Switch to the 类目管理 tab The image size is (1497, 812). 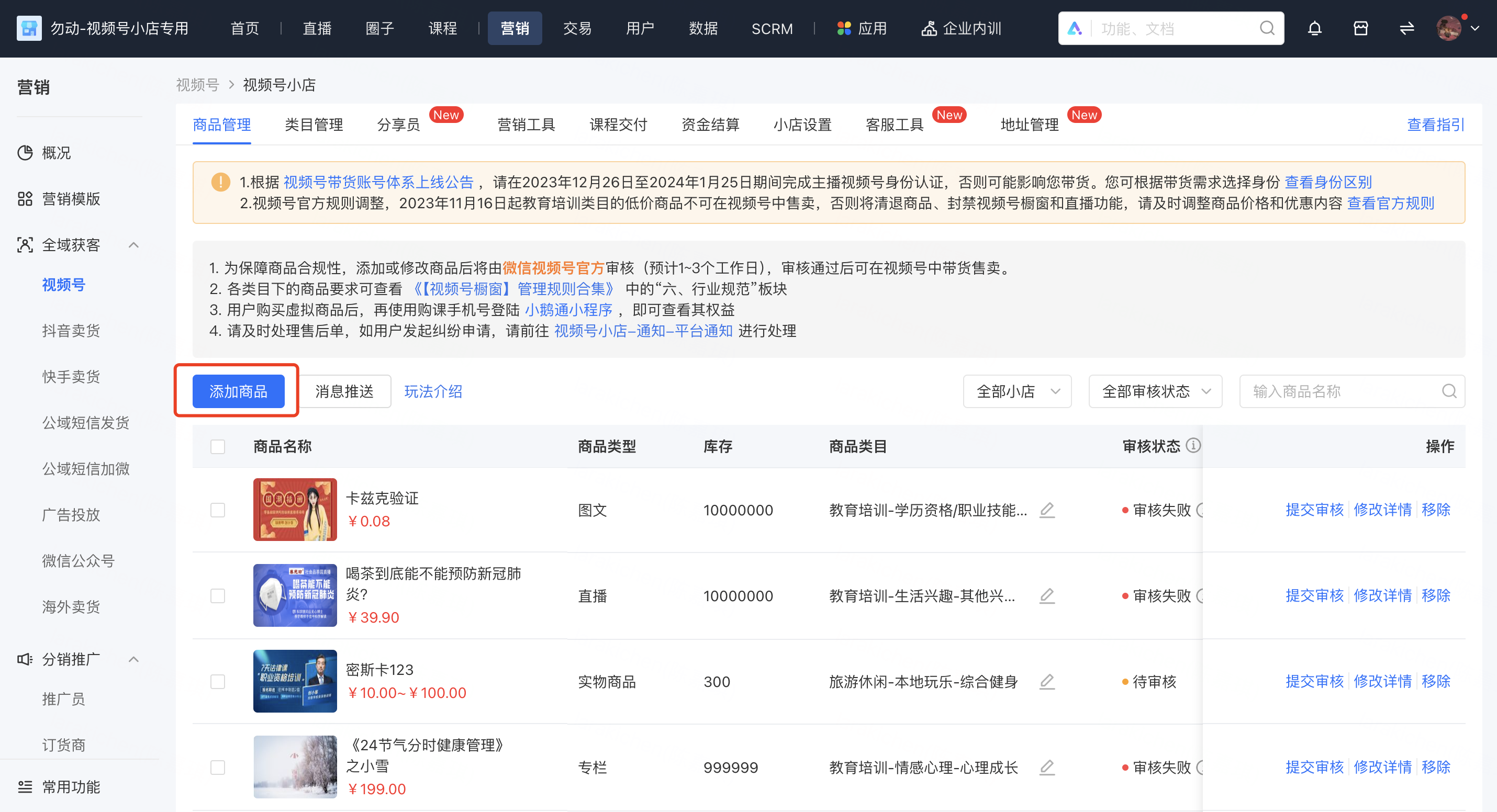314,125
